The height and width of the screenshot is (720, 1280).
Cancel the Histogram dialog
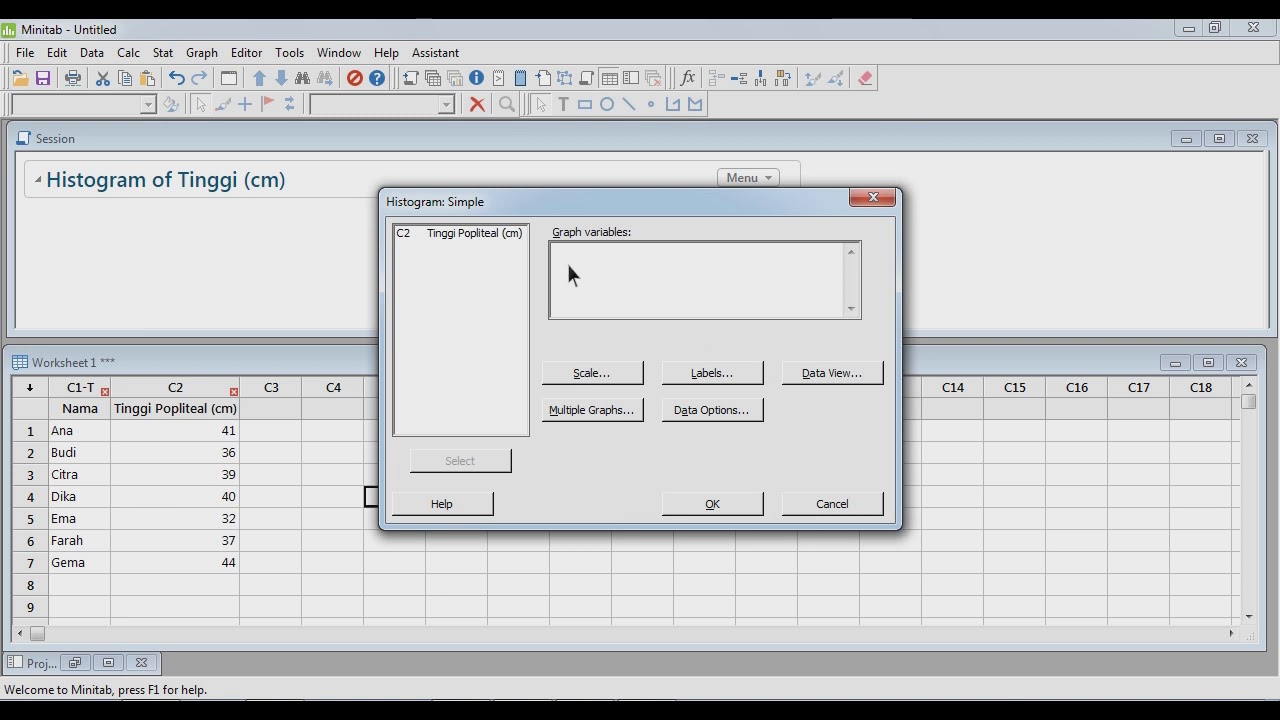pos(832,504)
